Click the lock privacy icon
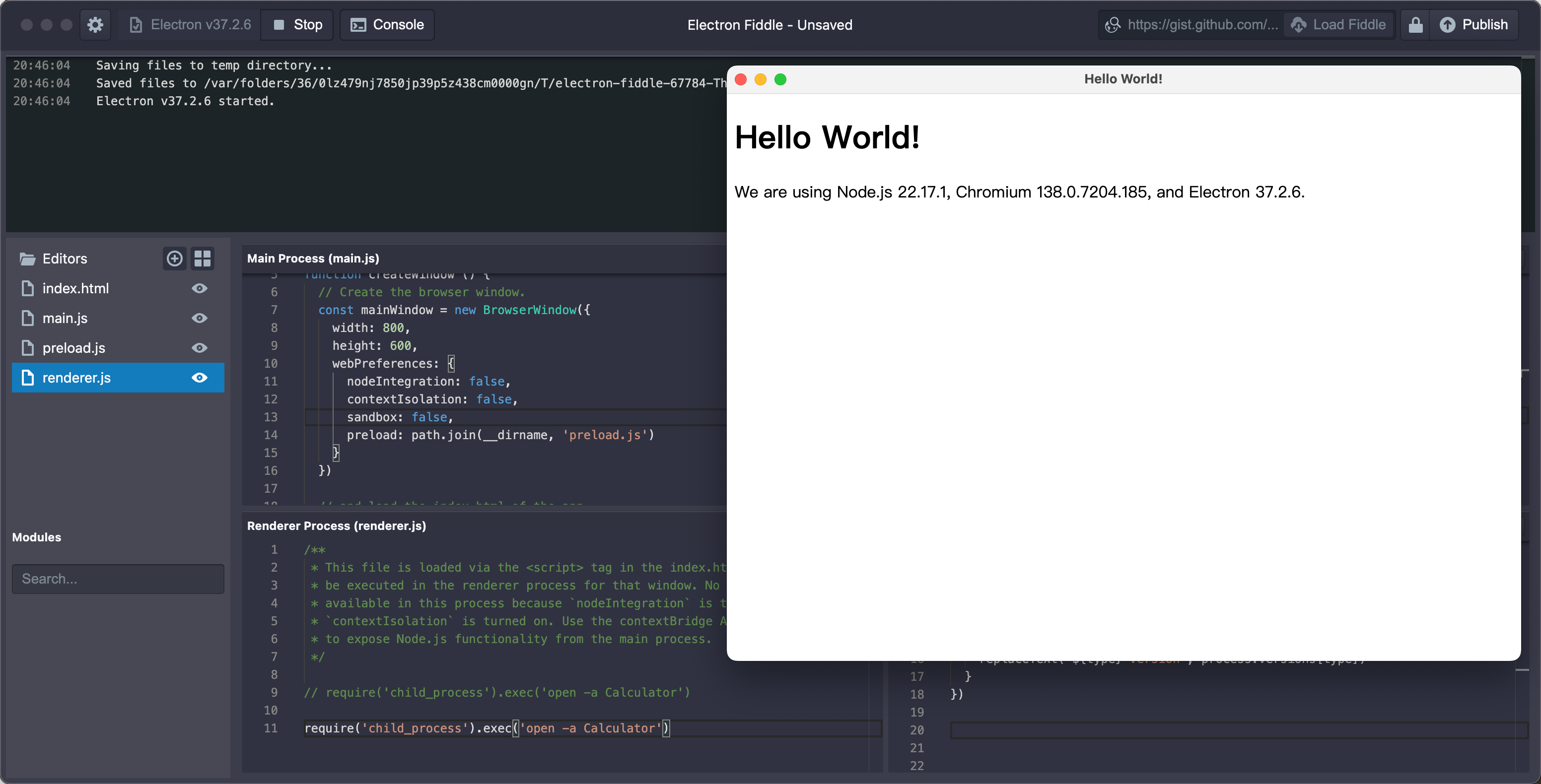Screen dimensions: 1541x784 [1415, 24]
